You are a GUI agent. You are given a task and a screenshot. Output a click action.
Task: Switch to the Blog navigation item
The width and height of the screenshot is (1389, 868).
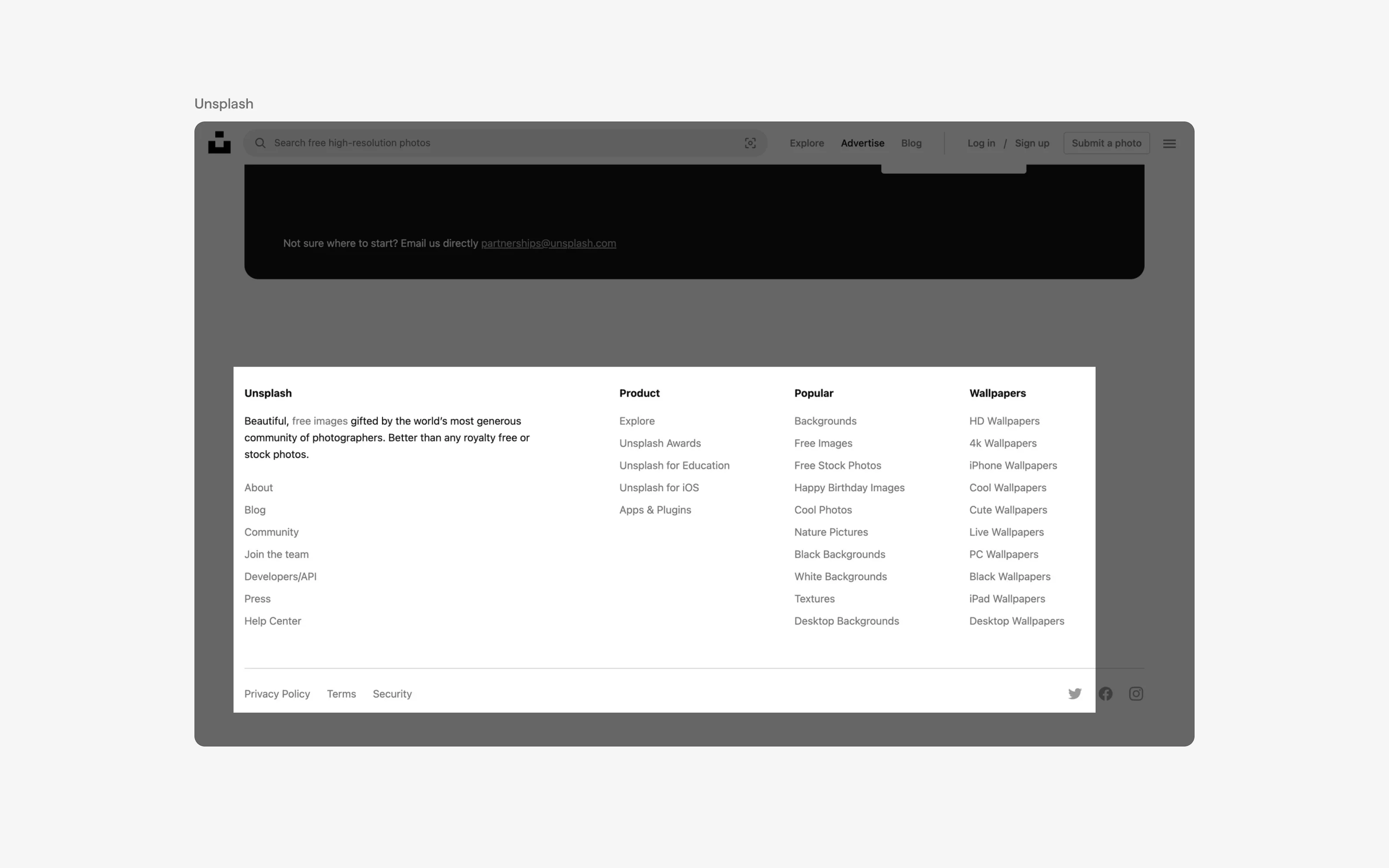coord(912,142)
